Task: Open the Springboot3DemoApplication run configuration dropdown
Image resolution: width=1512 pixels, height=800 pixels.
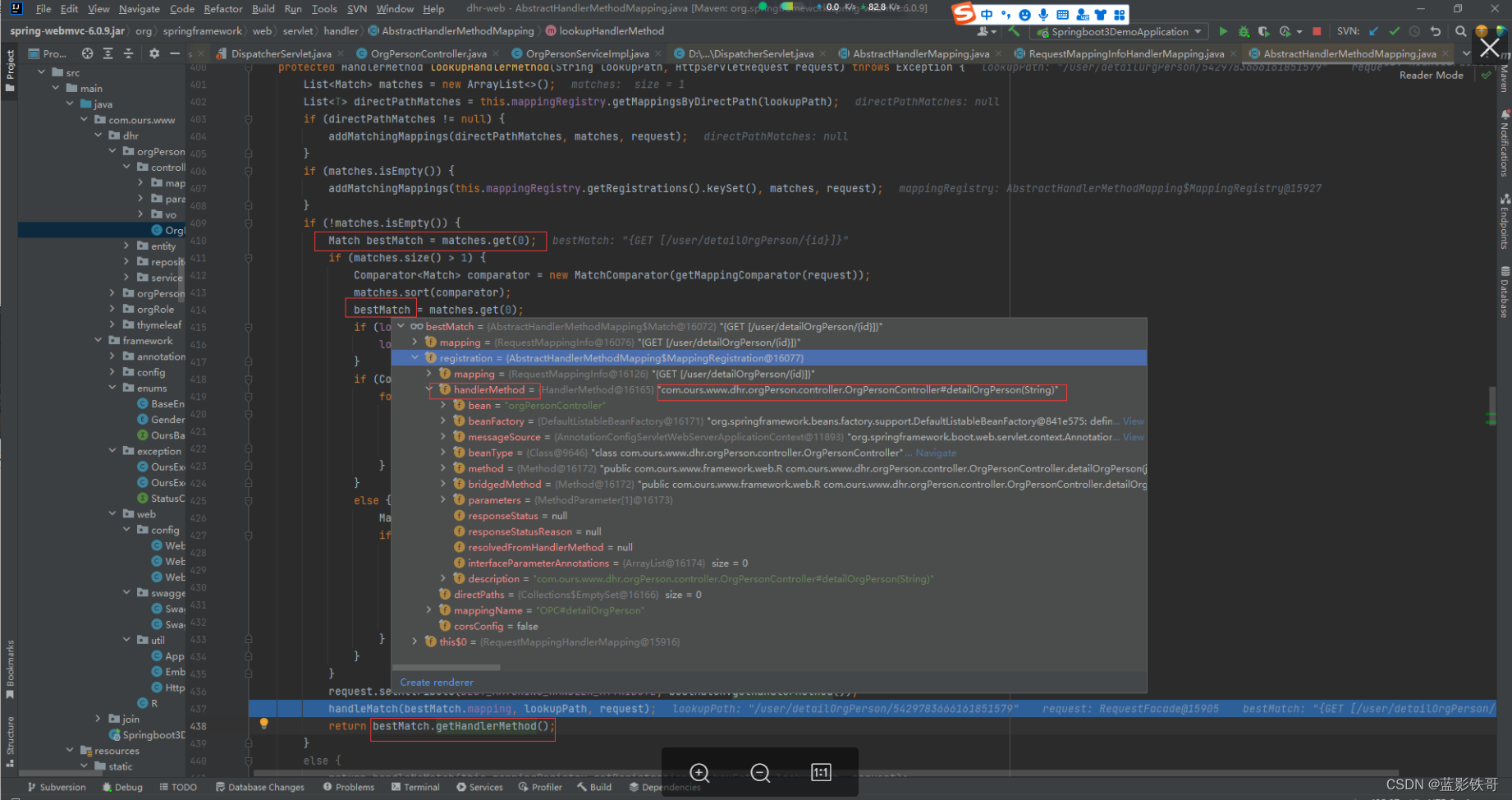Action: tap(1120, 31)
